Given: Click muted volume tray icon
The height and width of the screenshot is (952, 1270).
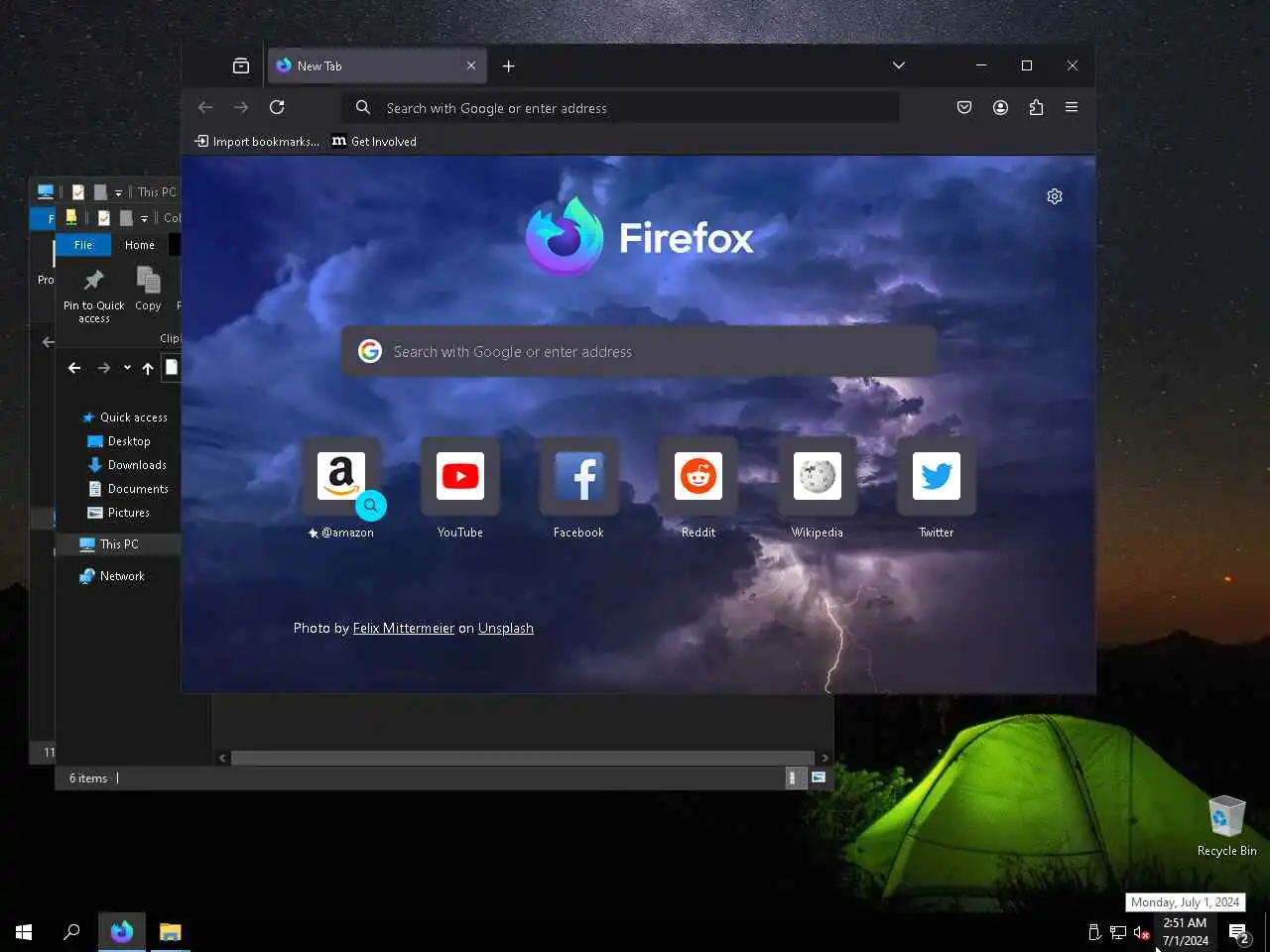Looking at the screenshot, I should (1141, 932).
